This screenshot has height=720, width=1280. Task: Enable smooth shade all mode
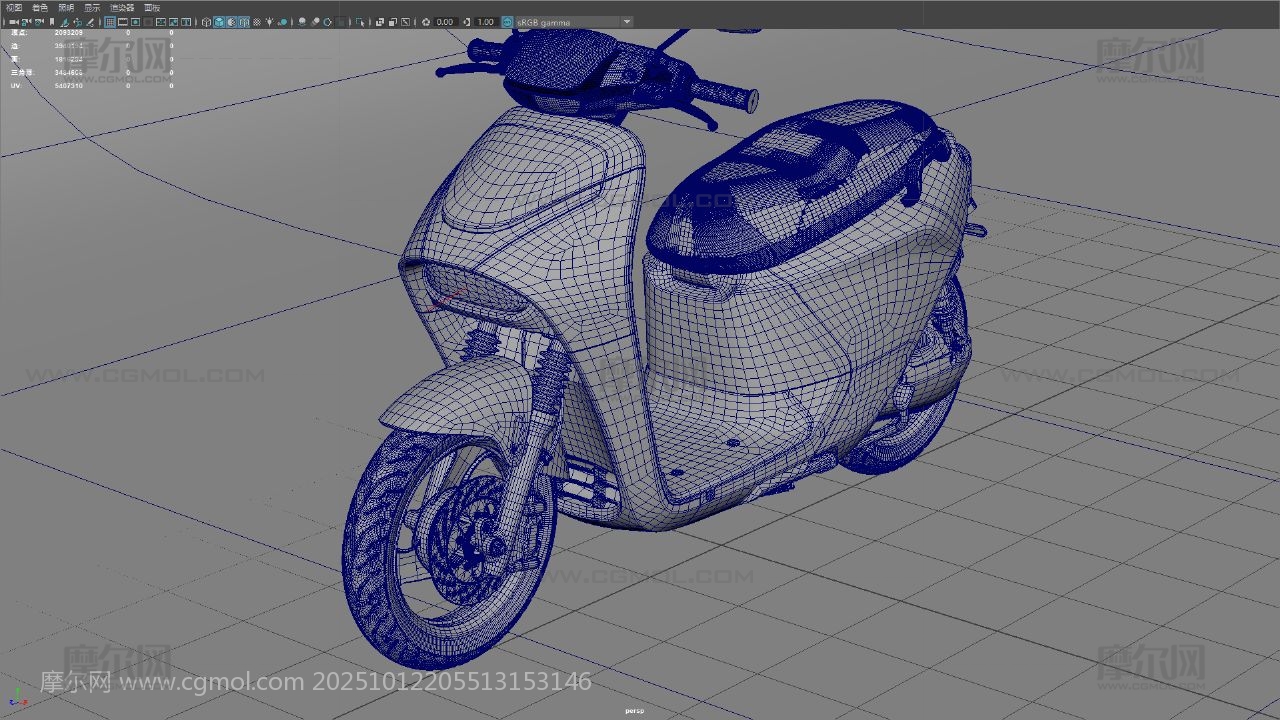219,21
